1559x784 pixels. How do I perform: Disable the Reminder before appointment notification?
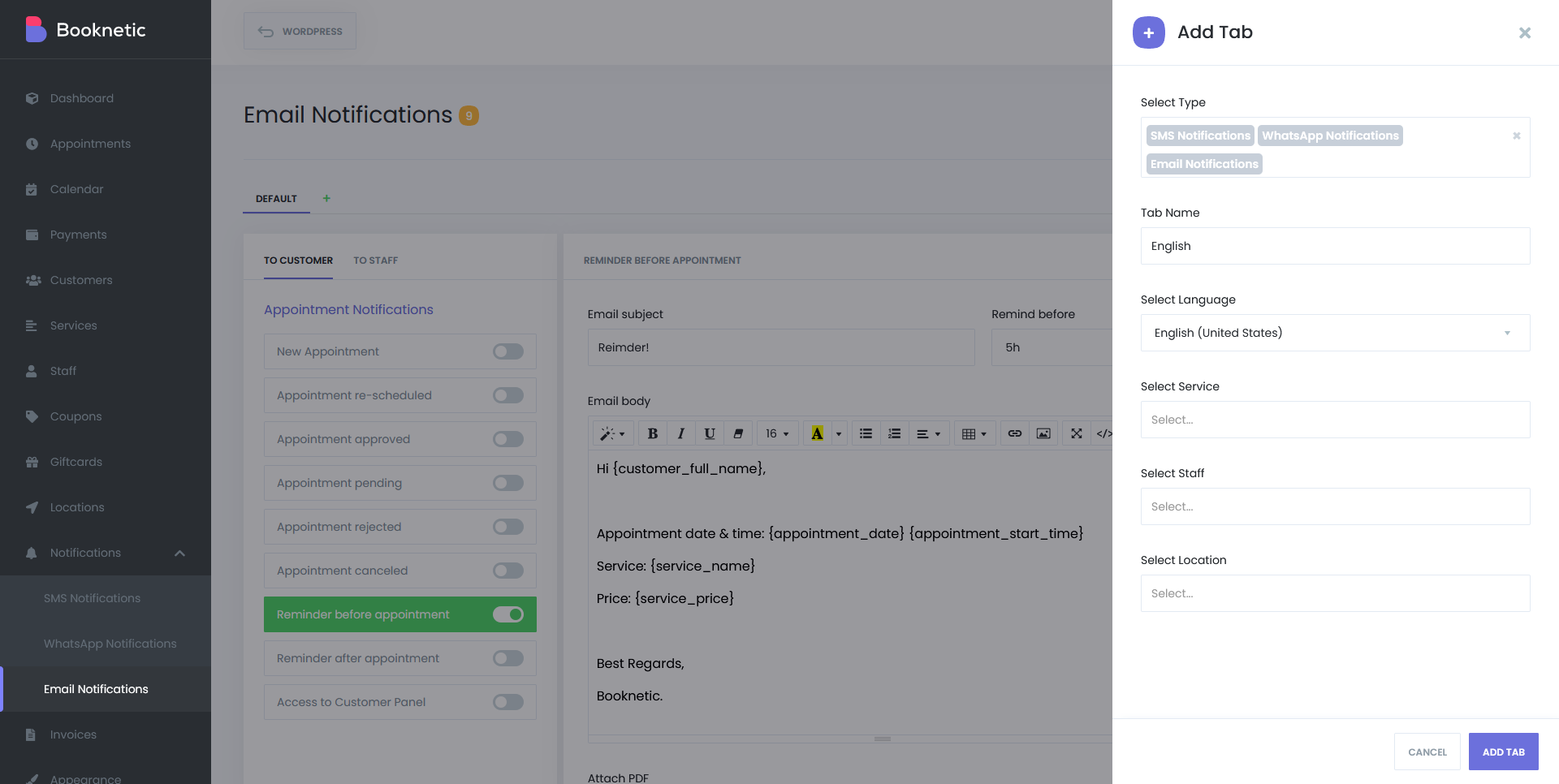pos(507,614)
